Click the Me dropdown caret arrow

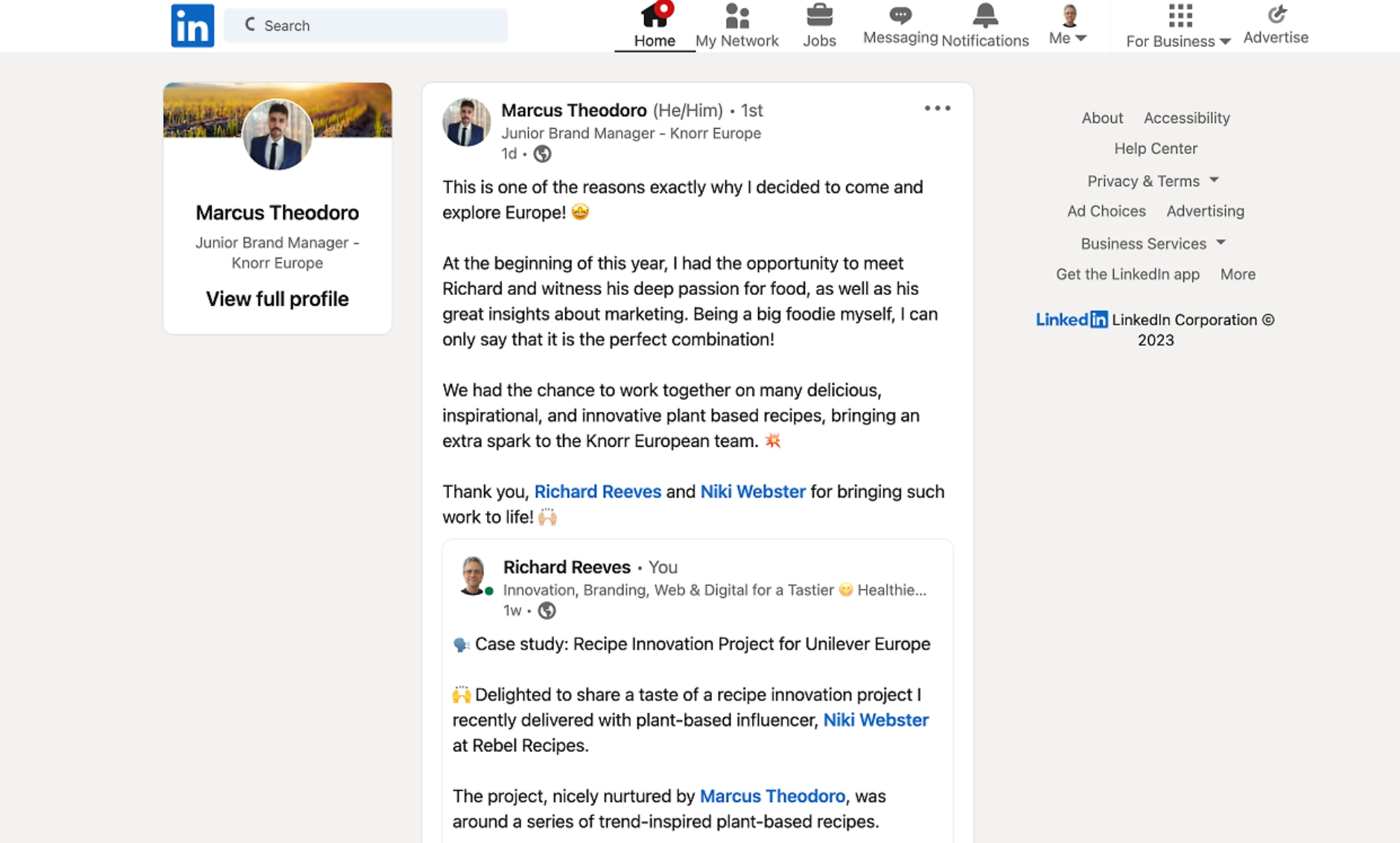(1081, 38)
